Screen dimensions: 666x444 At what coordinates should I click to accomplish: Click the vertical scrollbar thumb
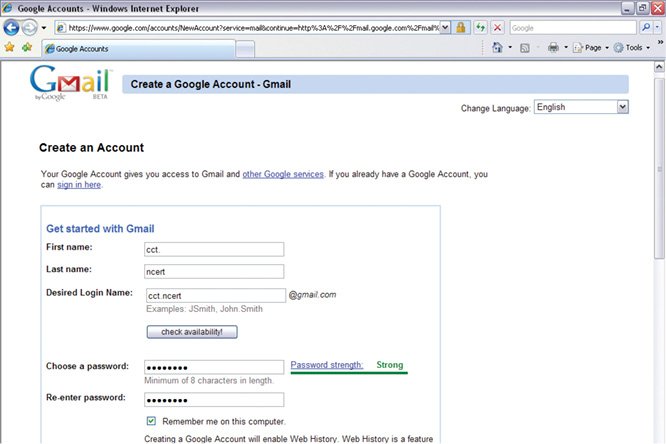[x=659, y=168]
